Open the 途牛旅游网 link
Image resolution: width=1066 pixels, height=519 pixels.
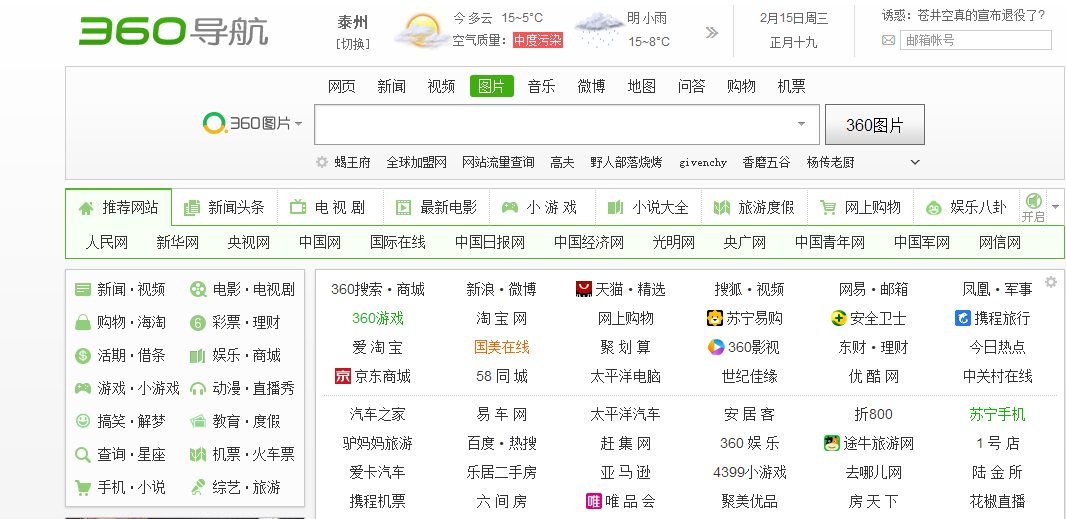878,443
